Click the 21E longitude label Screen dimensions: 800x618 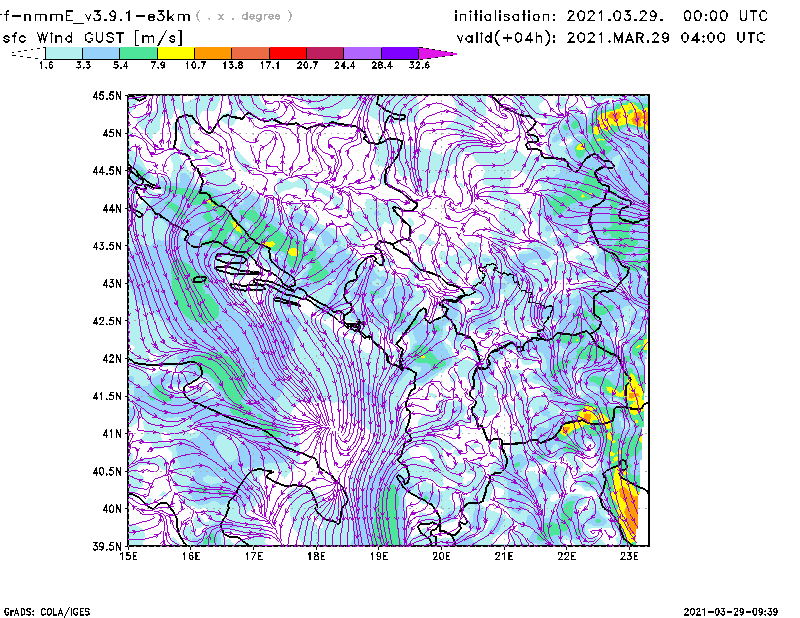(x=504, y=556)
